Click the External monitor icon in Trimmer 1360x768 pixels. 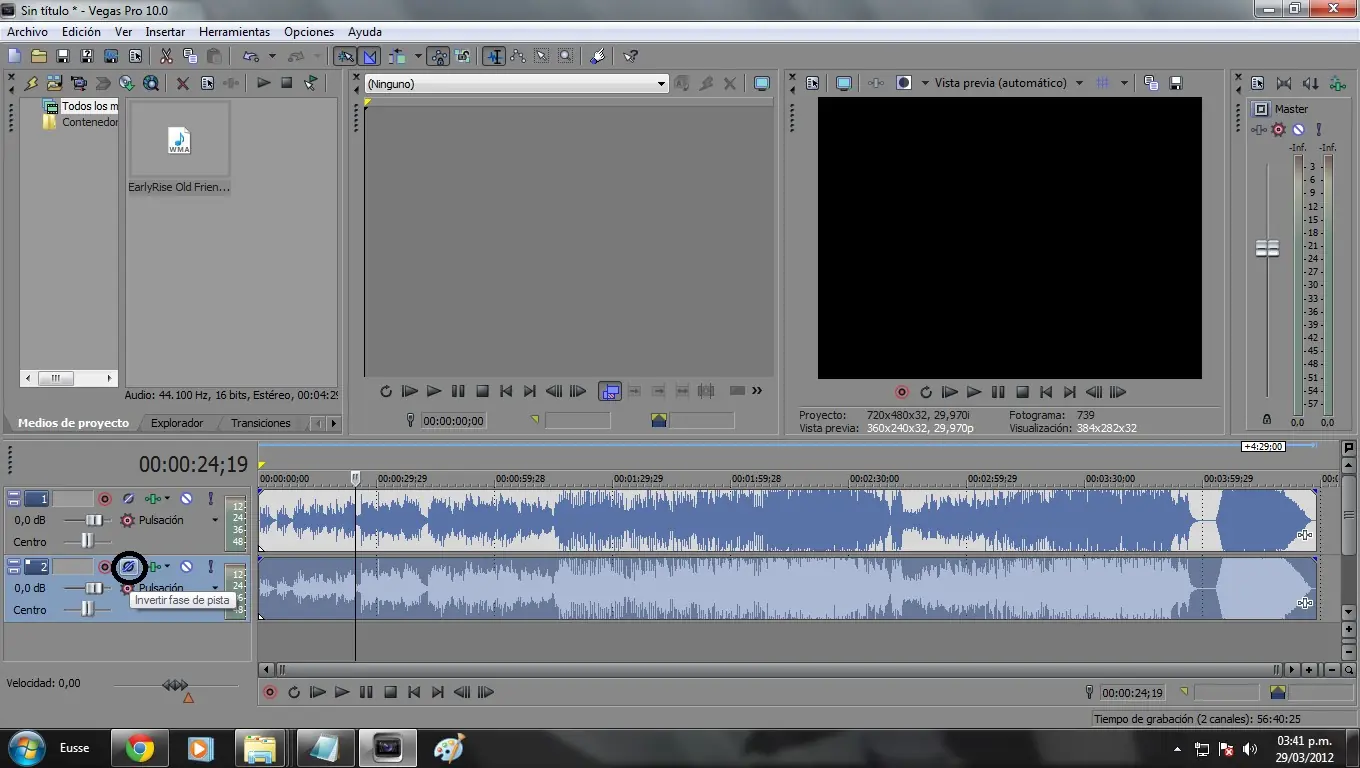pyautogui.click(x=762, y=84)
